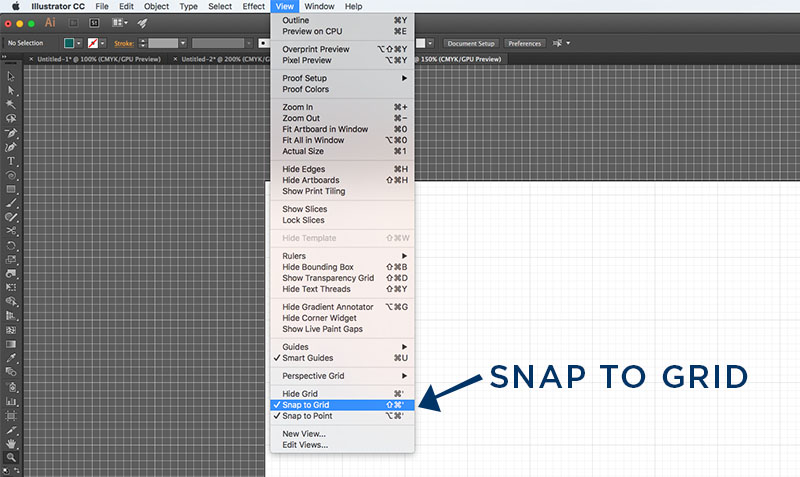Select the Symbol Sprayer tool

[11, 387]
